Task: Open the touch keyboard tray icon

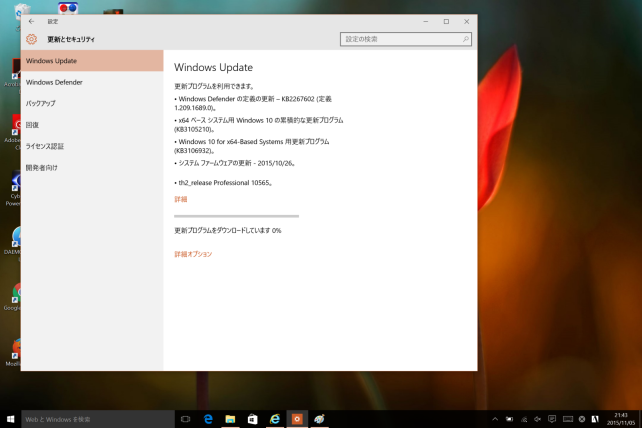Action: point(567,419)
